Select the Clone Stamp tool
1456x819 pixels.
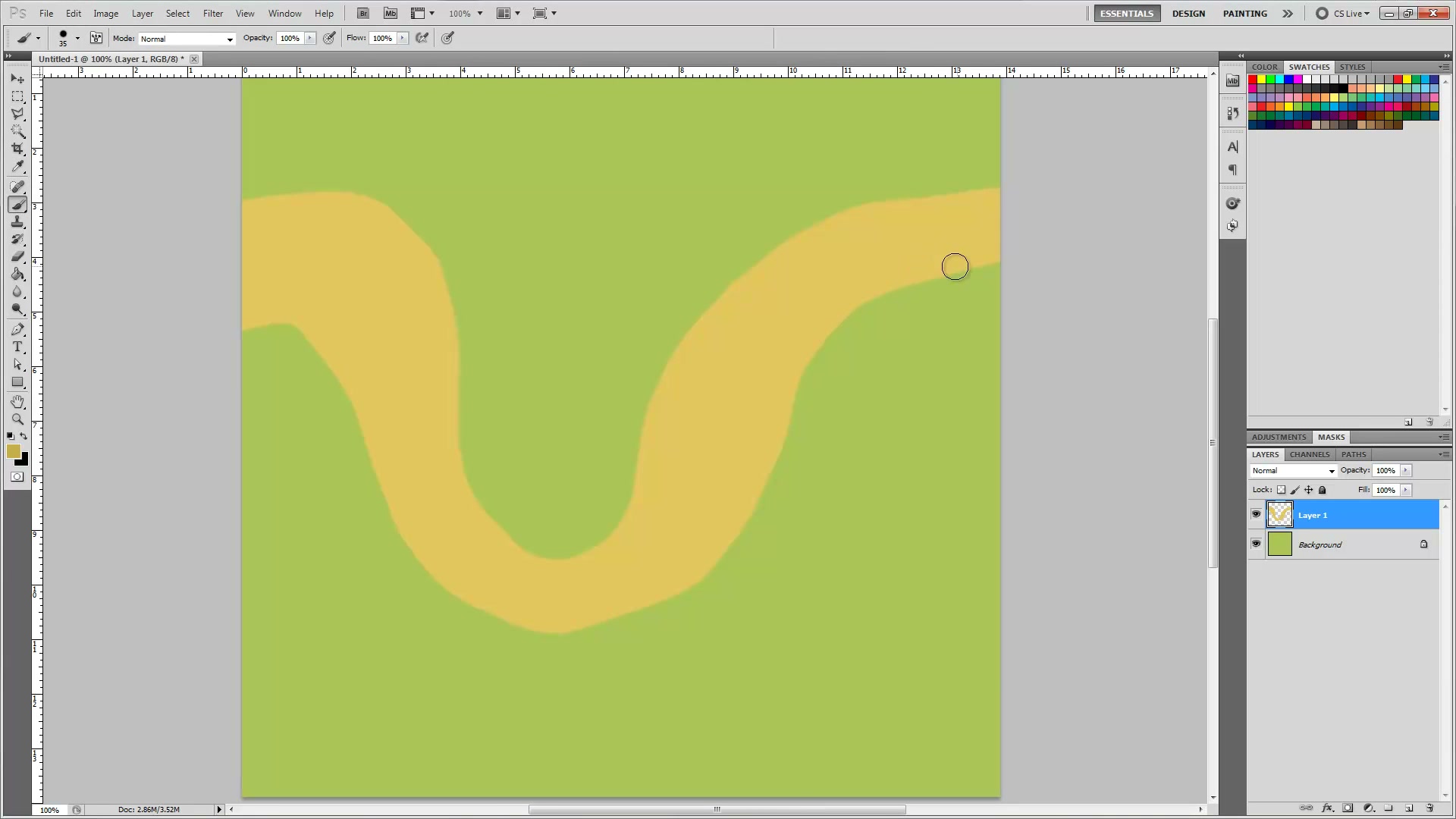pos(17,222)
